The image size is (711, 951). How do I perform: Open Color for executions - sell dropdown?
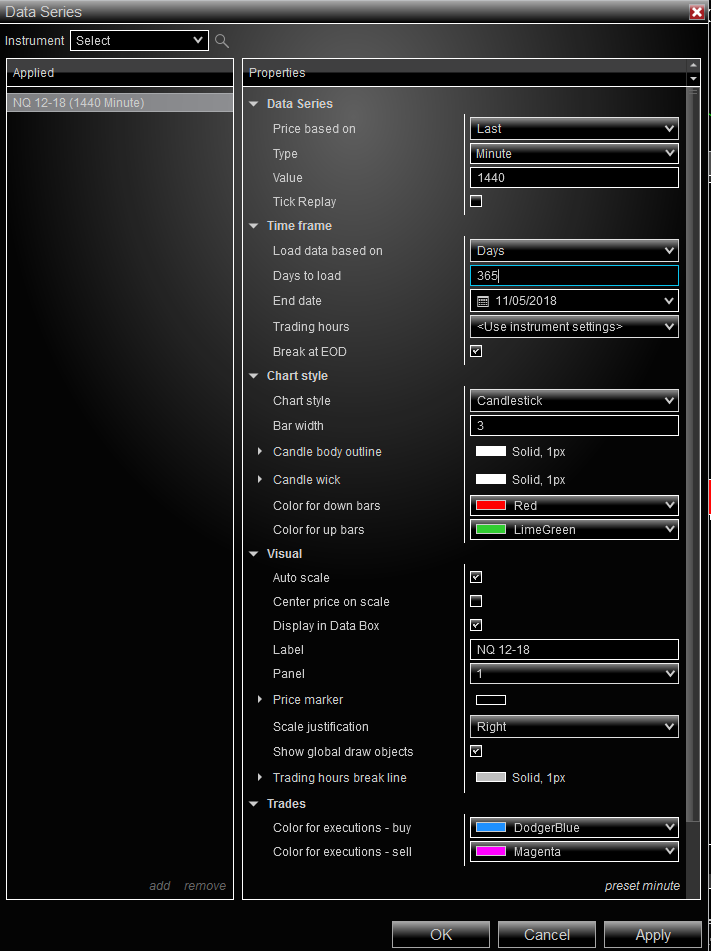[574, 852]
